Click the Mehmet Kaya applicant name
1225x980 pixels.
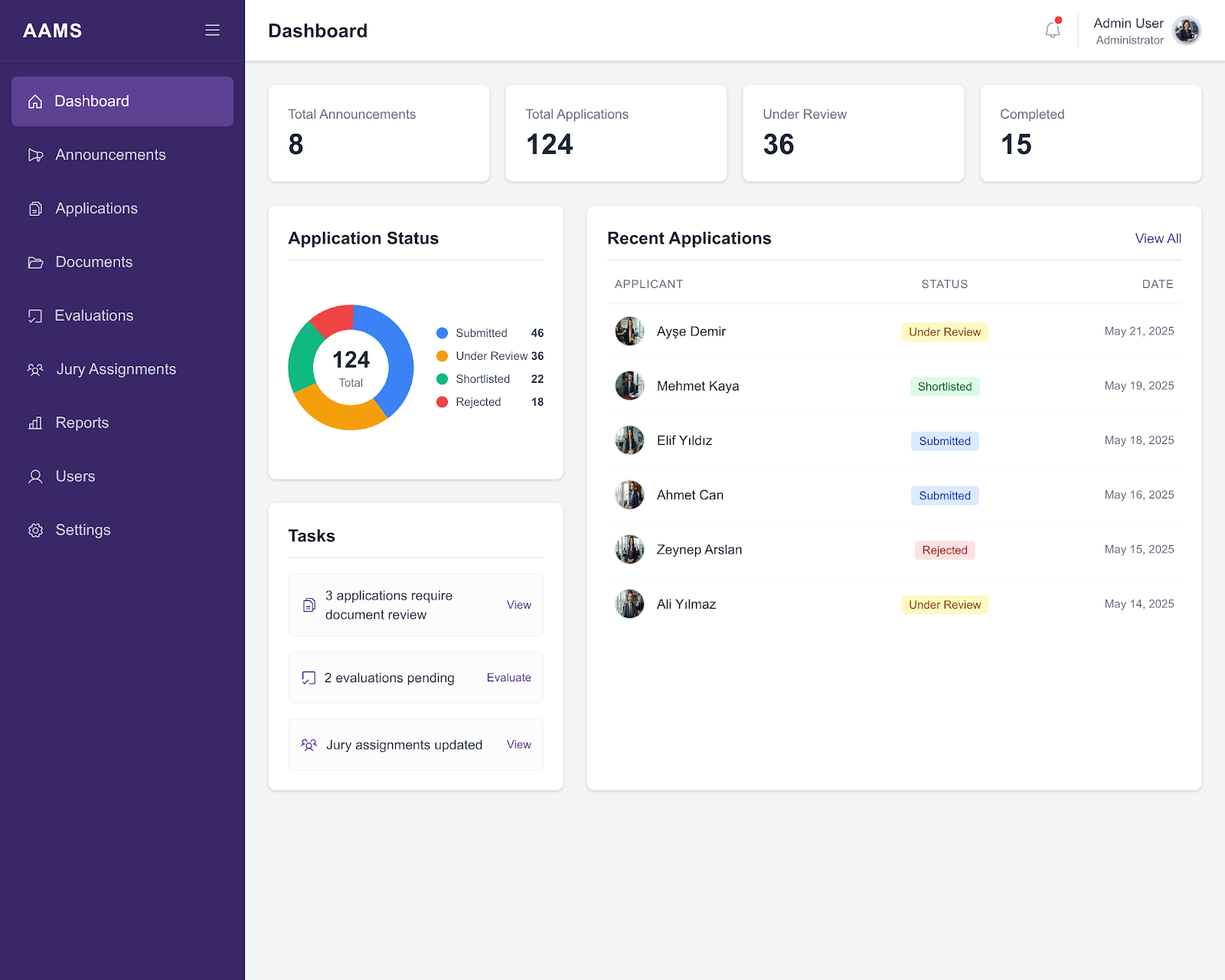pyautogui.click(x=697, y=386)
